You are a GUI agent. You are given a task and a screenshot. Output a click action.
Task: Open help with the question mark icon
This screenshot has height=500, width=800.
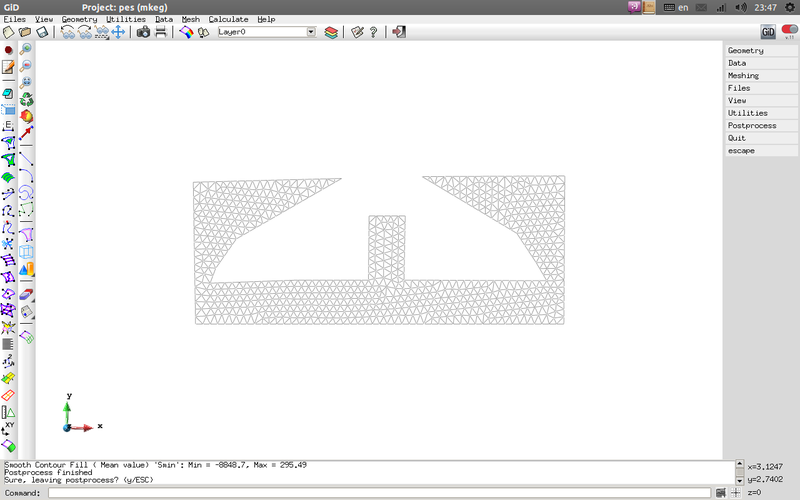pos(373,32)
